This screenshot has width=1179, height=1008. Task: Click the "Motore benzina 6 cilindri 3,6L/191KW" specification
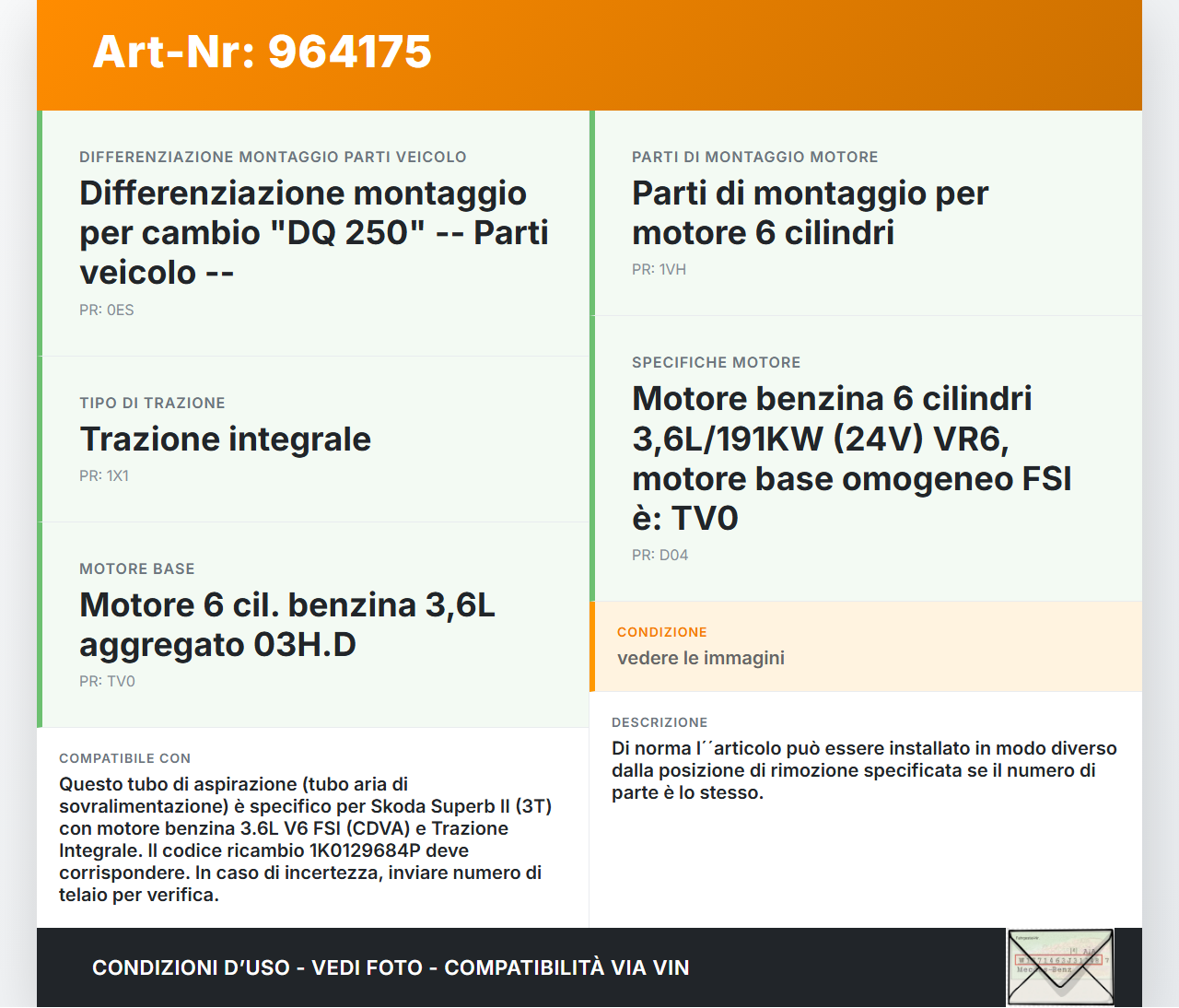coord(852,458)
